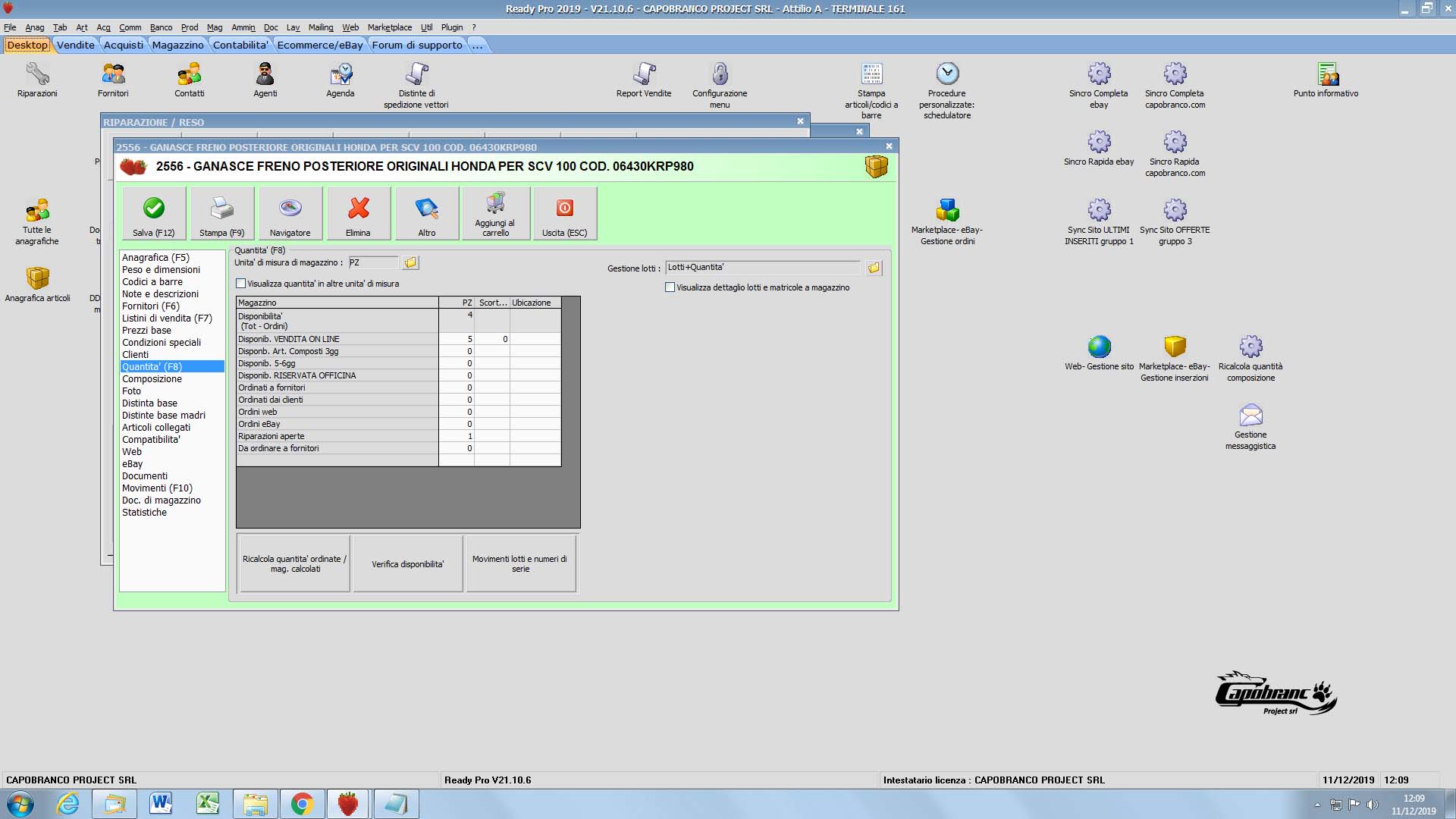
Task: Click Uscita (ESC) button
Action: tap(565, 214)
